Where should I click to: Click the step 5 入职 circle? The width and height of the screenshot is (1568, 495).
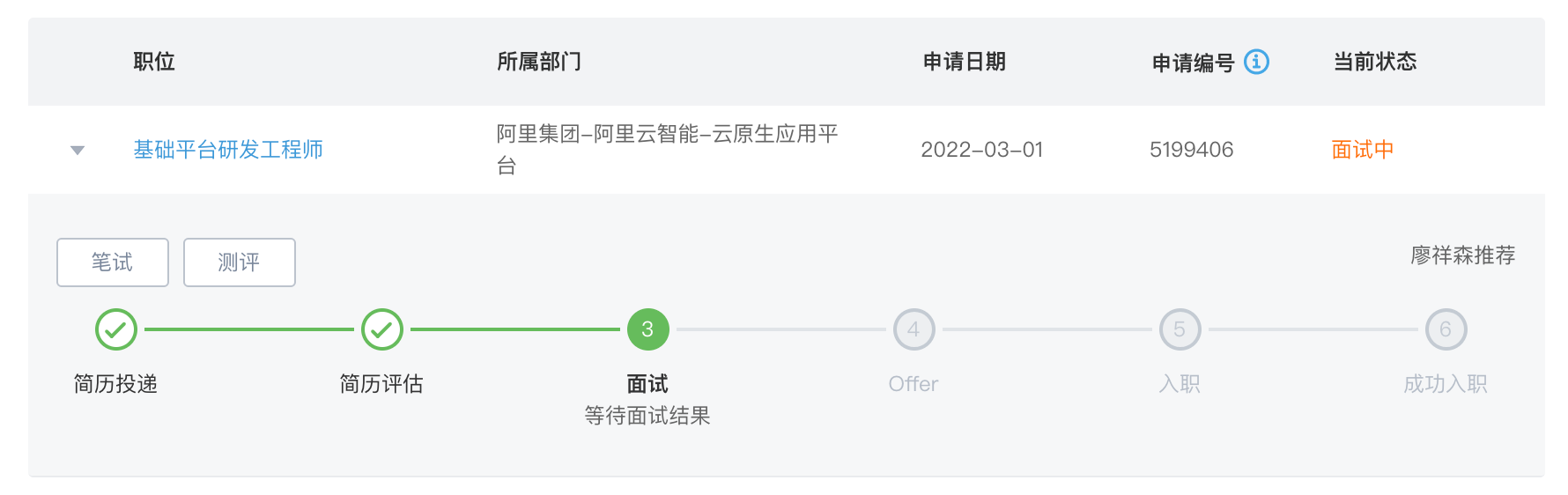click(1180, 329)
